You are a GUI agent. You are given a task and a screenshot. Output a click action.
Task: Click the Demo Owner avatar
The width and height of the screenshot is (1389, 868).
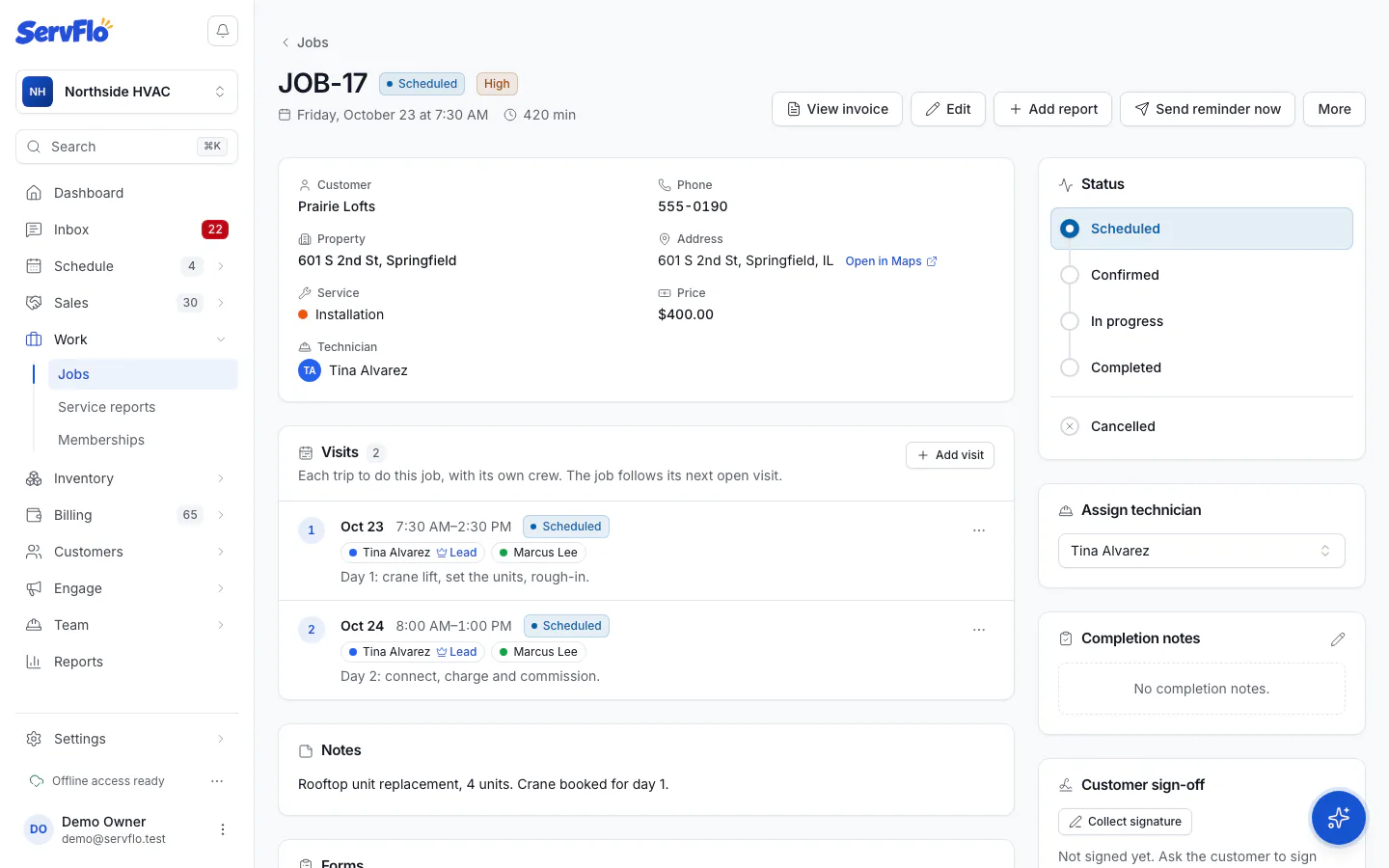click(39, 829)
